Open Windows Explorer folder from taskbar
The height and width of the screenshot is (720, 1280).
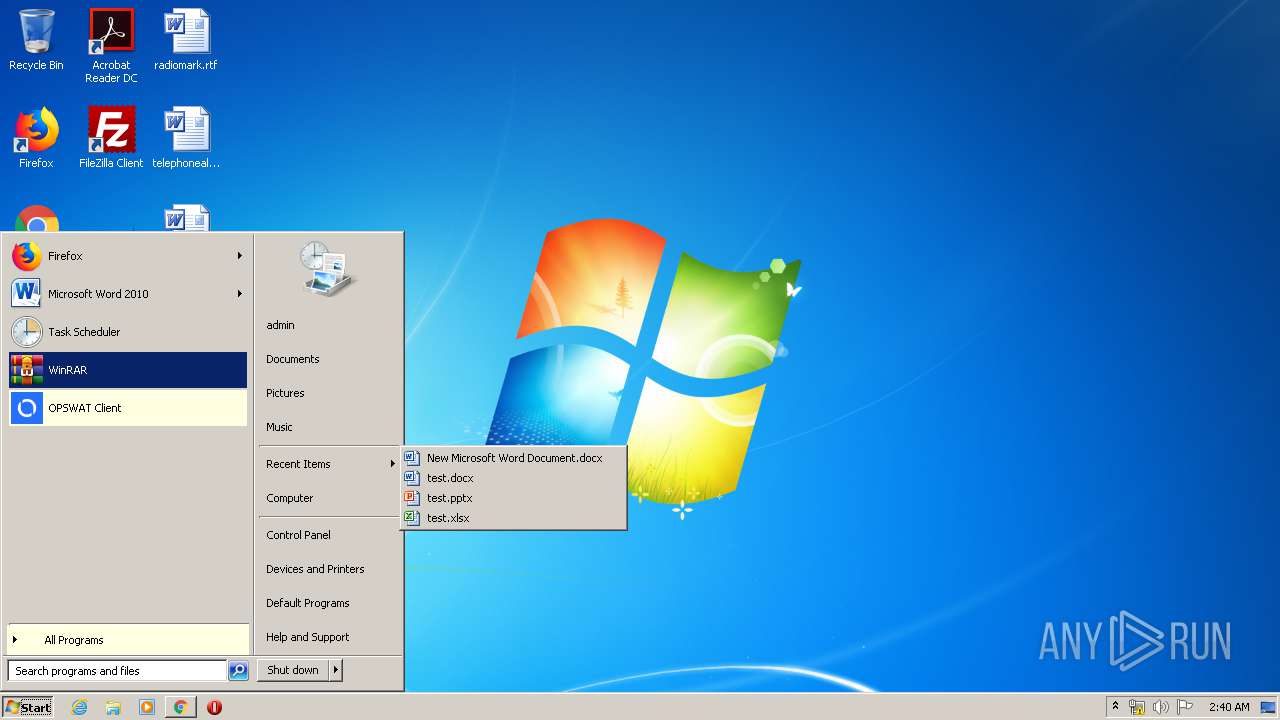pos(113,707)
